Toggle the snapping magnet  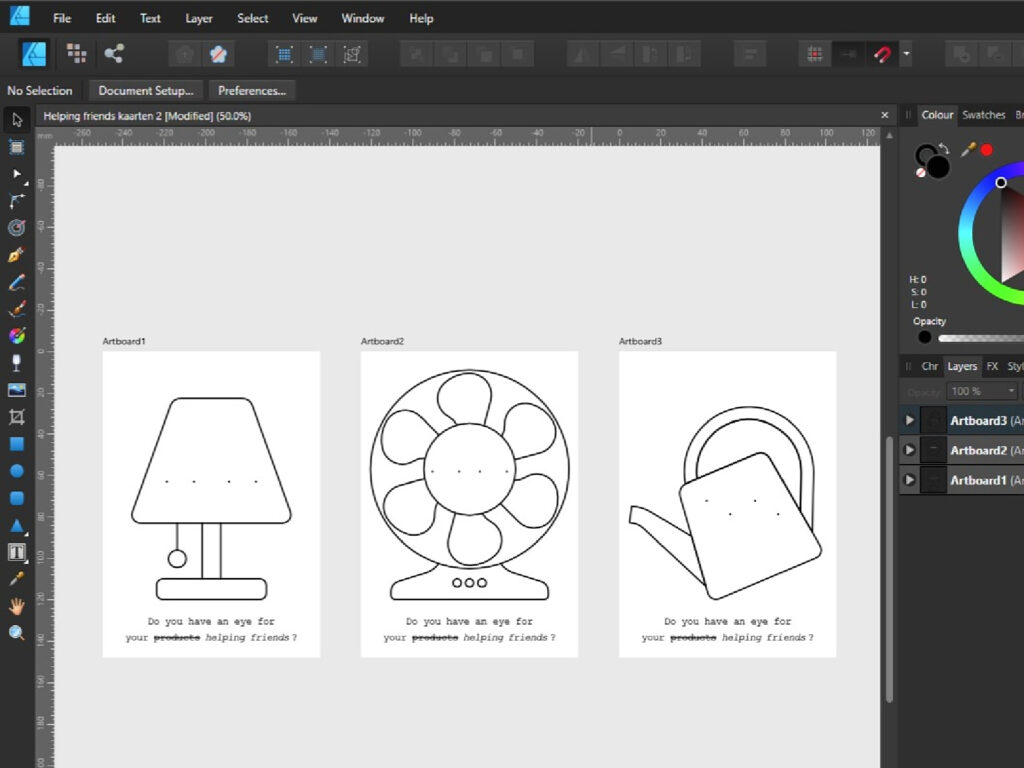[882, 54]
